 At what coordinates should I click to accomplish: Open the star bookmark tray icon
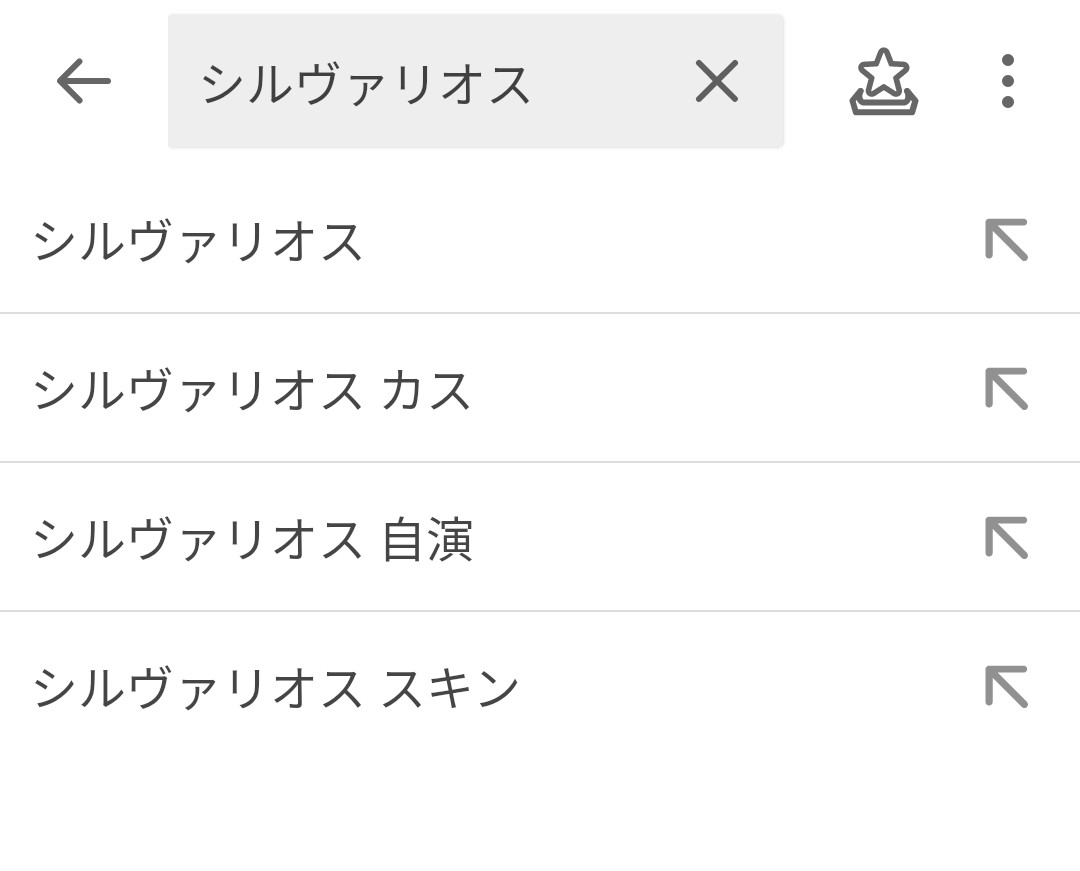tap(884, 81)
